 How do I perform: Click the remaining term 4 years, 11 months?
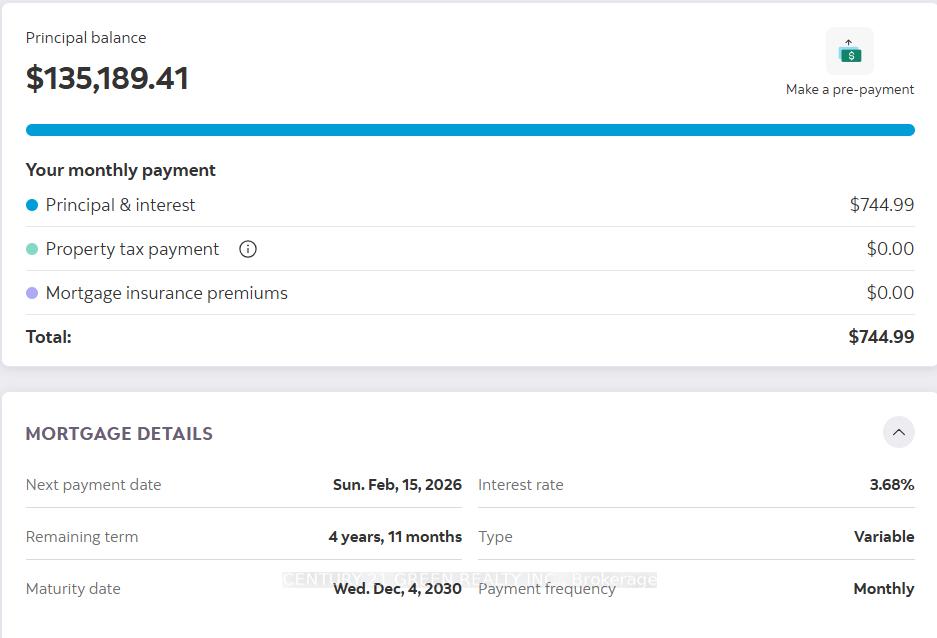[x=395, y=537]
